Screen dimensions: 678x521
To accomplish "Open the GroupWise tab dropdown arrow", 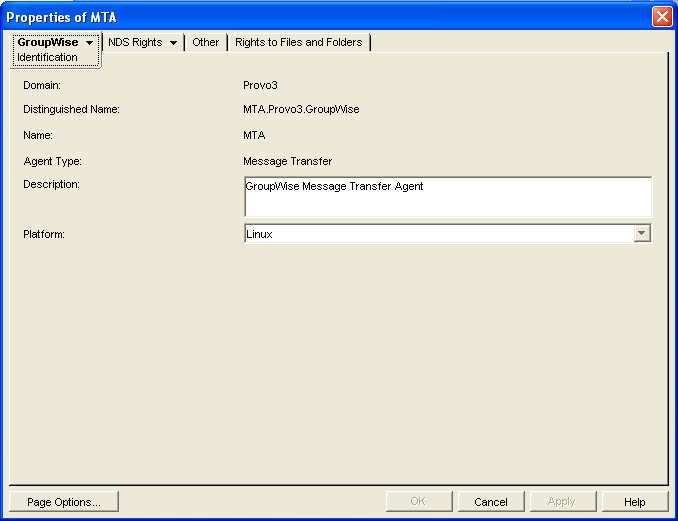I will tap(89, 43).
